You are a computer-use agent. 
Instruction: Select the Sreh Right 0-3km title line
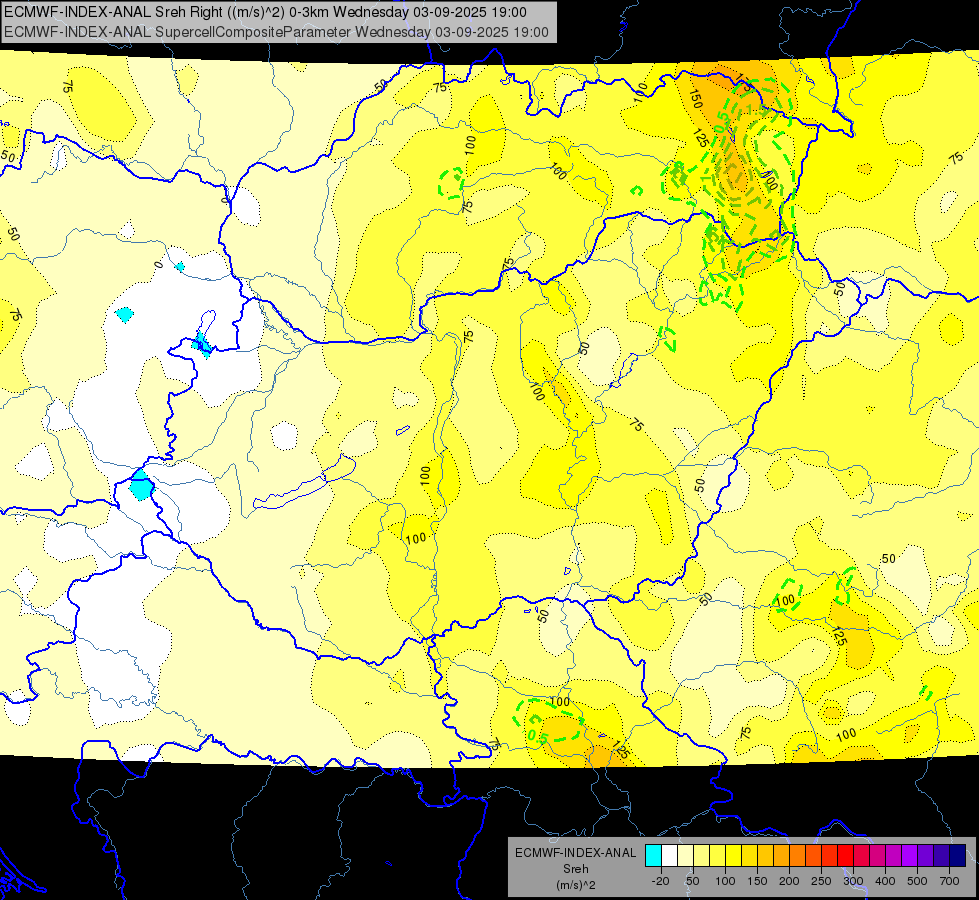[x=265, y=12]
